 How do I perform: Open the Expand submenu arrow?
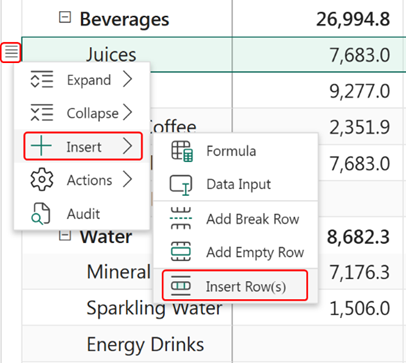point(127,80)
